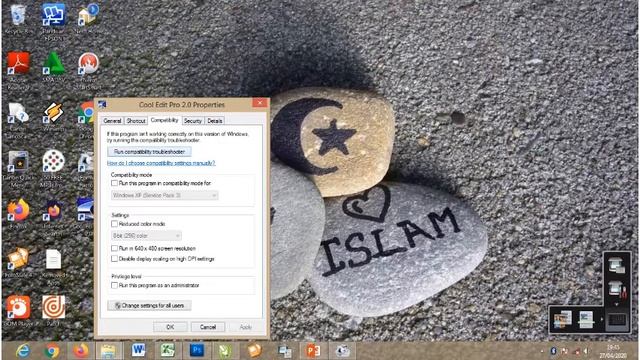
Task: Switch to the Security tab
Action: pyautogui.click(x=192, y=121)
